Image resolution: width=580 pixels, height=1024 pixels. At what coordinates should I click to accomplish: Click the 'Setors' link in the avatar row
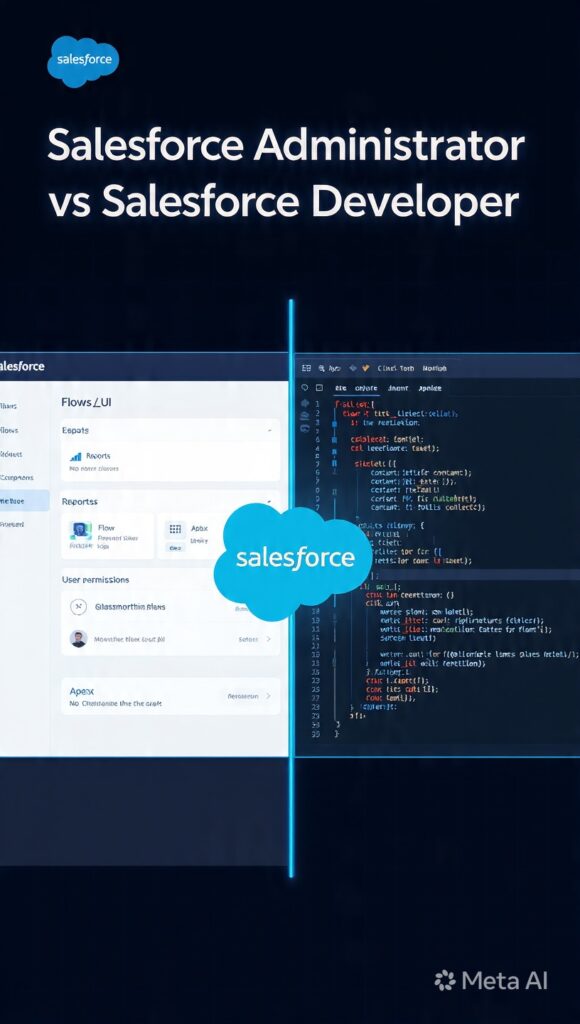click(x=248, y=639)
